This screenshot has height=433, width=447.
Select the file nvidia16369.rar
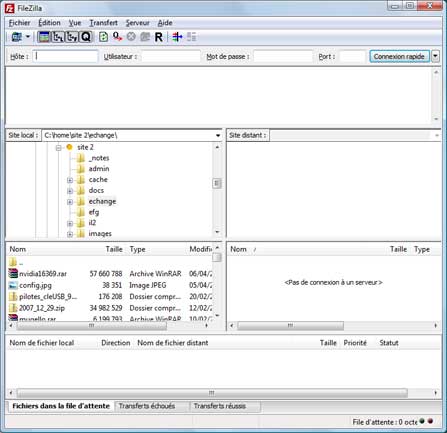point(43,274)
